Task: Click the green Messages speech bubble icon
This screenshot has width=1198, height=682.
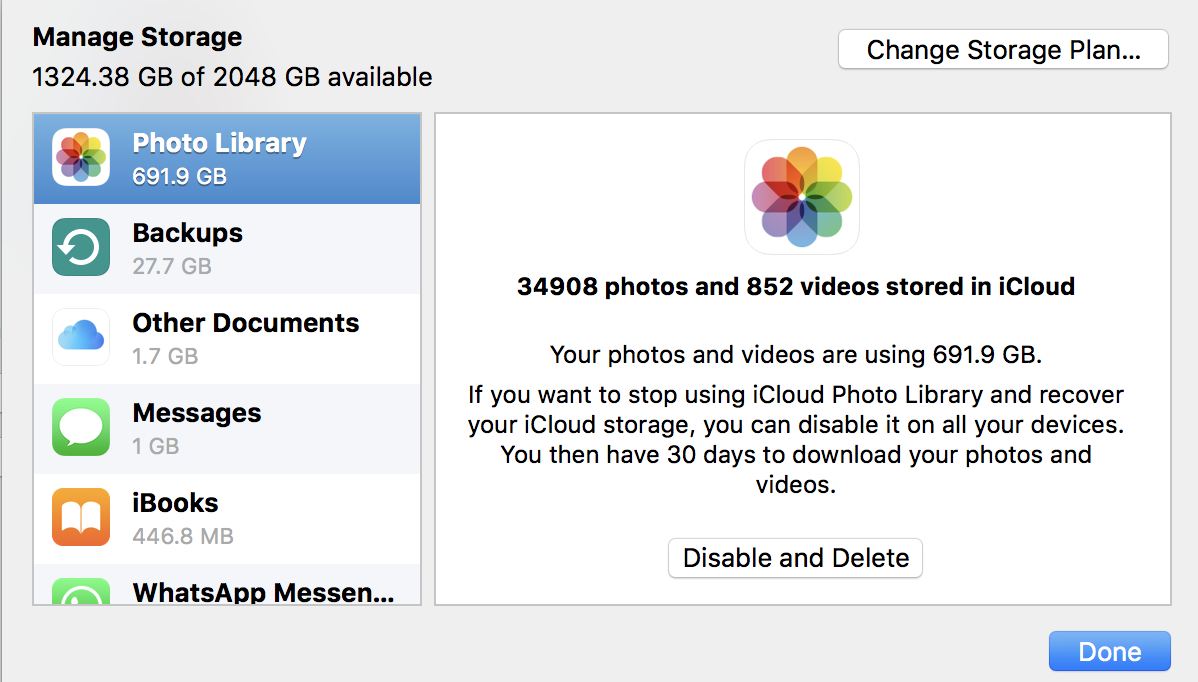Action: coord(81,427)
